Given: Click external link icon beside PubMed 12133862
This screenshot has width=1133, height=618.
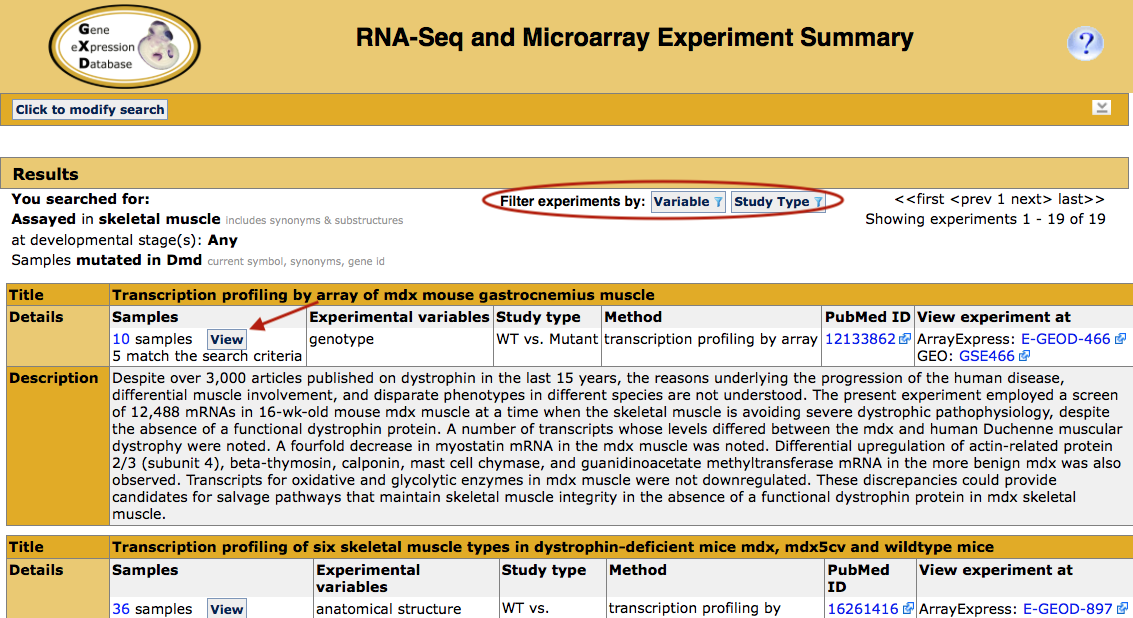Looking at the screenshot, I should [905, 338].
